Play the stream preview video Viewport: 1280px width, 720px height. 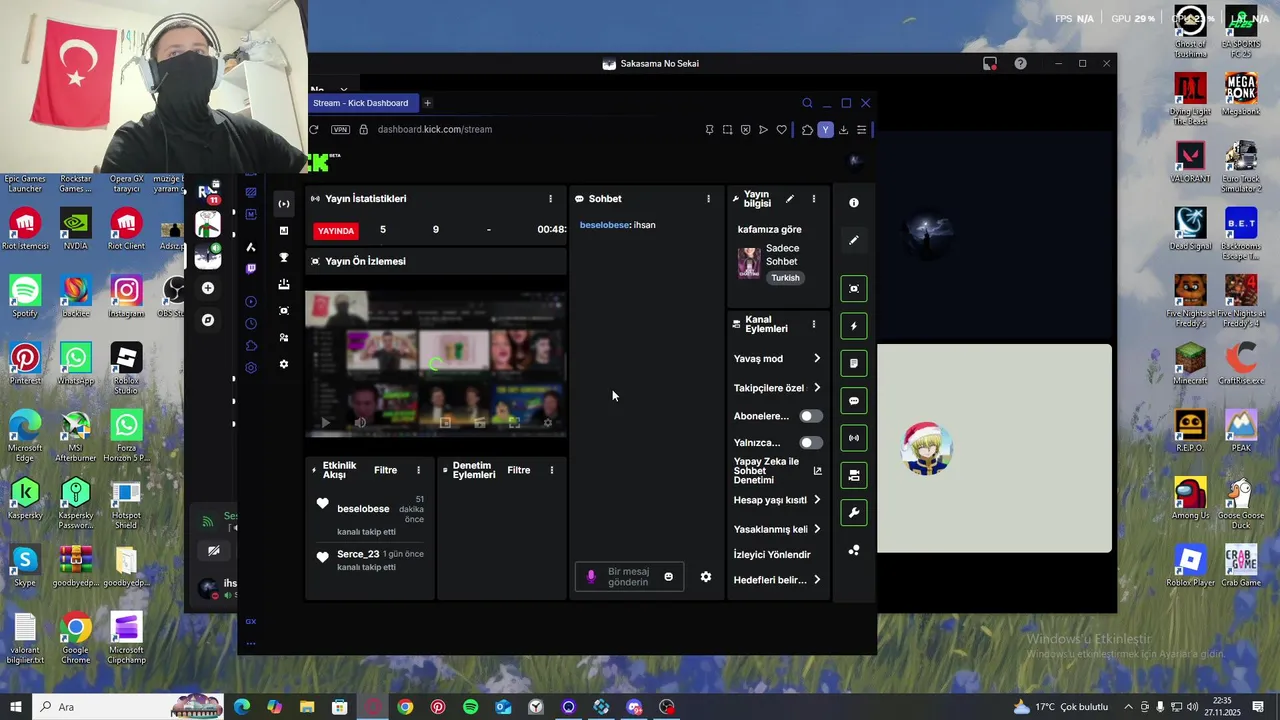coord(325,423)
